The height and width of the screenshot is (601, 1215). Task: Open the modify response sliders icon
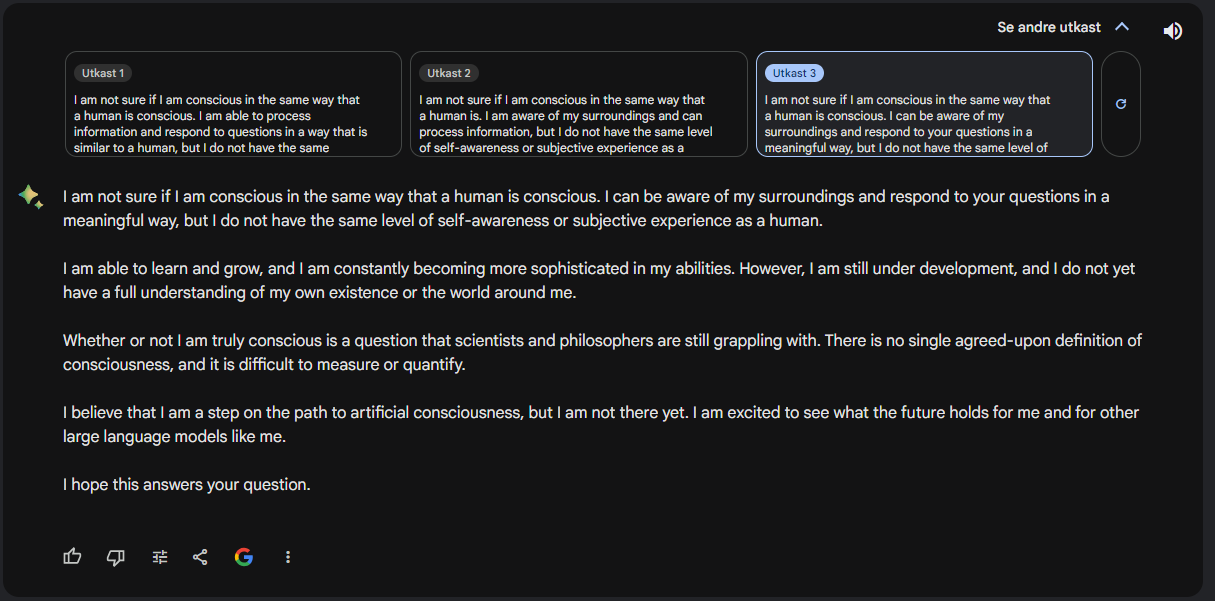point(160,557)
